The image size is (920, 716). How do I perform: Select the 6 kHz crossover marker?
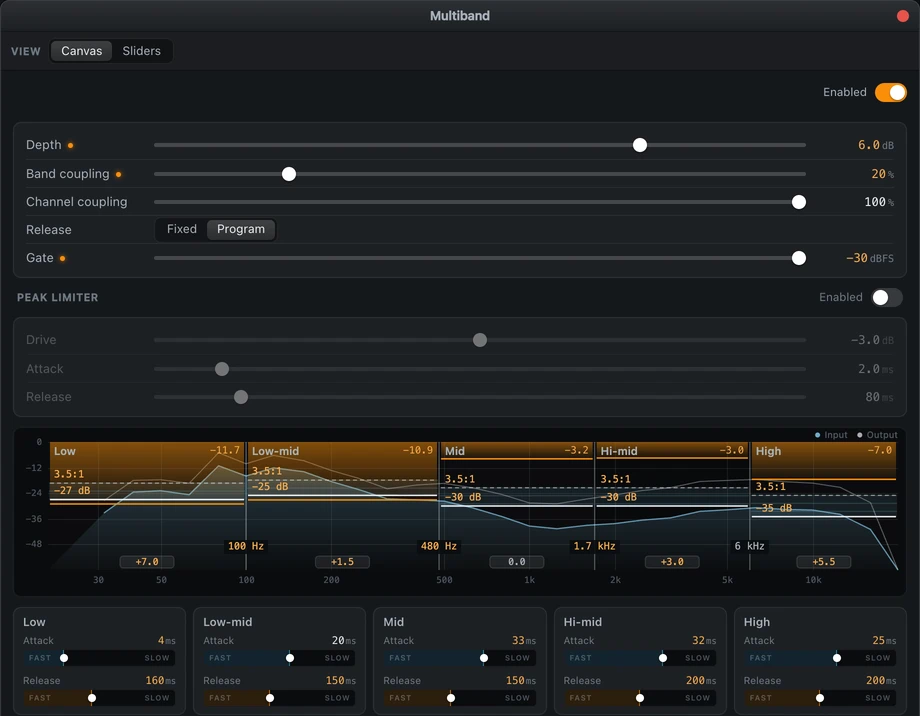point(749,546)
